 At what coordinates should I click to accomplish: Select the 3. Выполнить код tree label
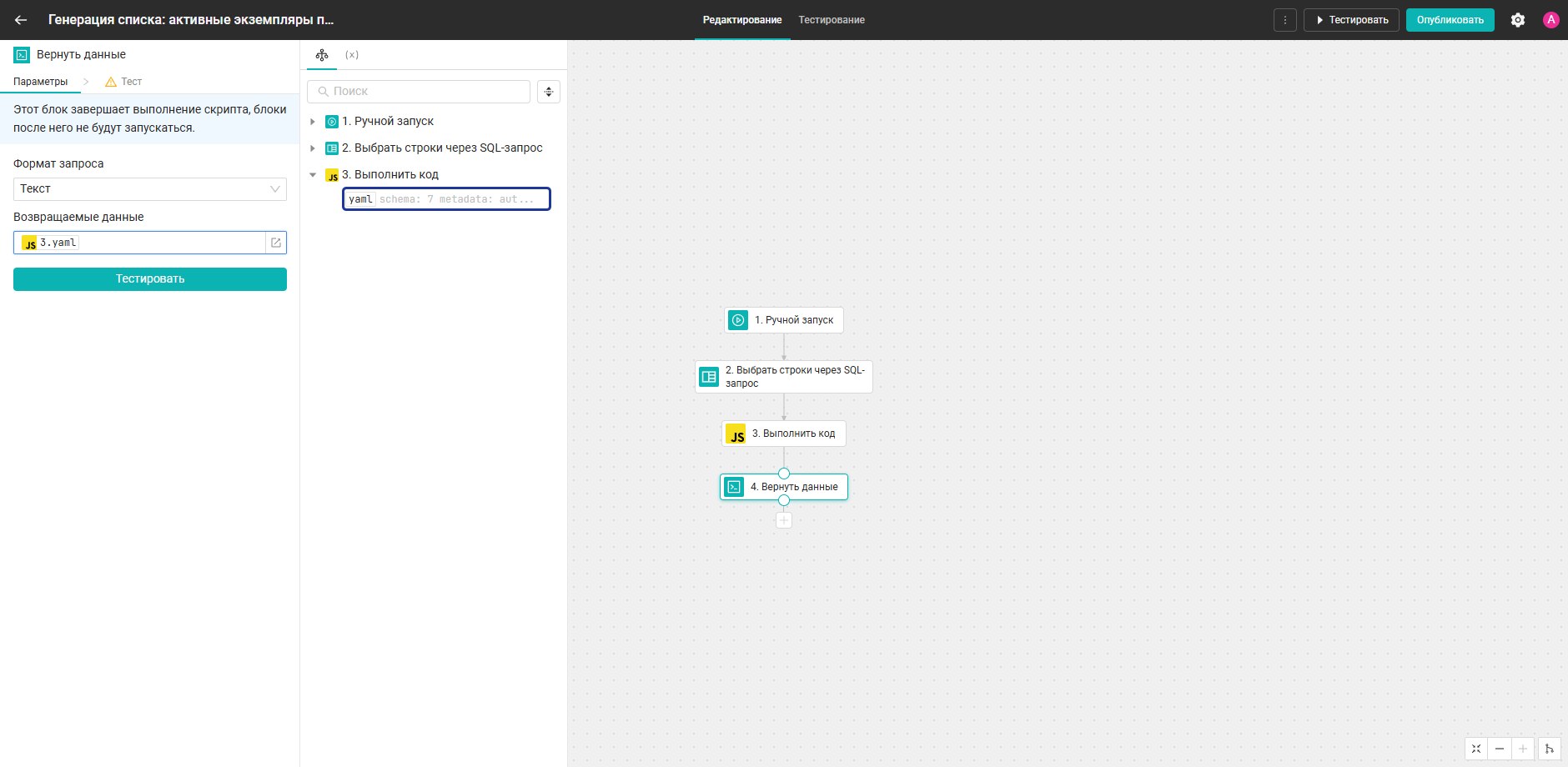[x=390, y=175]
